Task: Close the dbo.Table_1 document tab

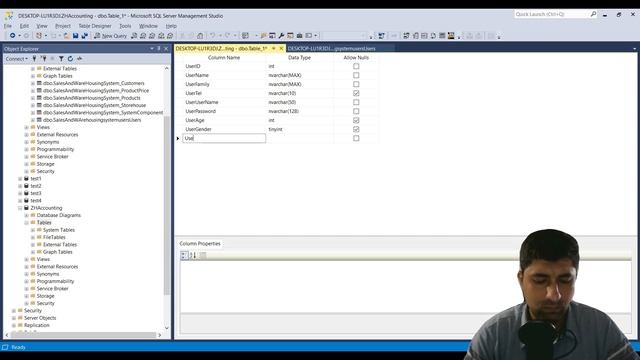Action: click(x=281, y=49)
